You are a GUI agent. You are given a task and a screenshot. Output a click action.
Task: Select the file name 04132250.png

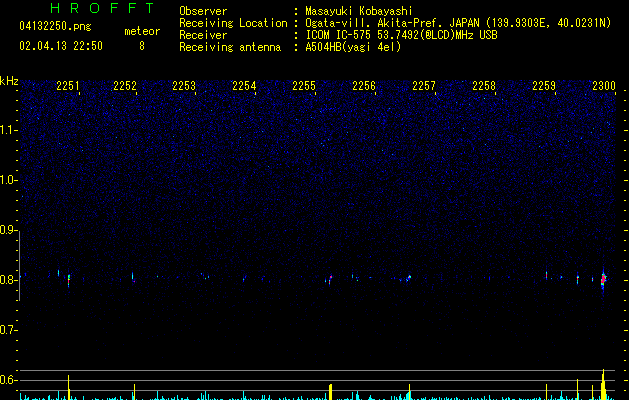pos(55,27)
